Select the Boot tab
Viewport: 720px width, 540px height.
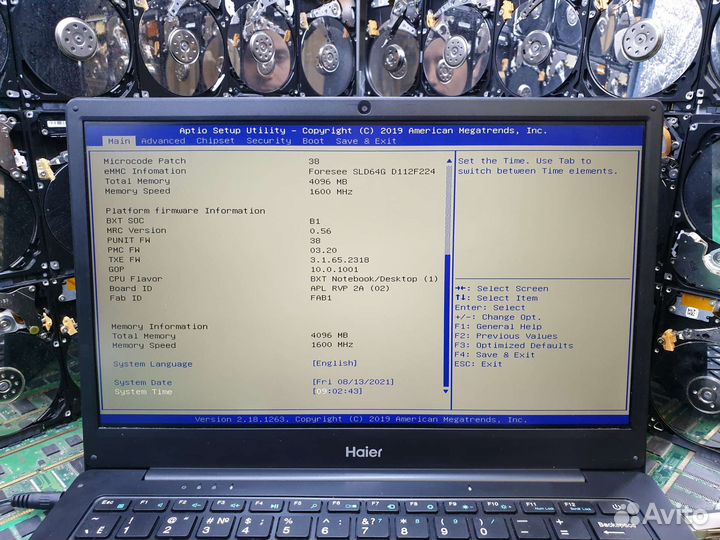tap(313, 141)
